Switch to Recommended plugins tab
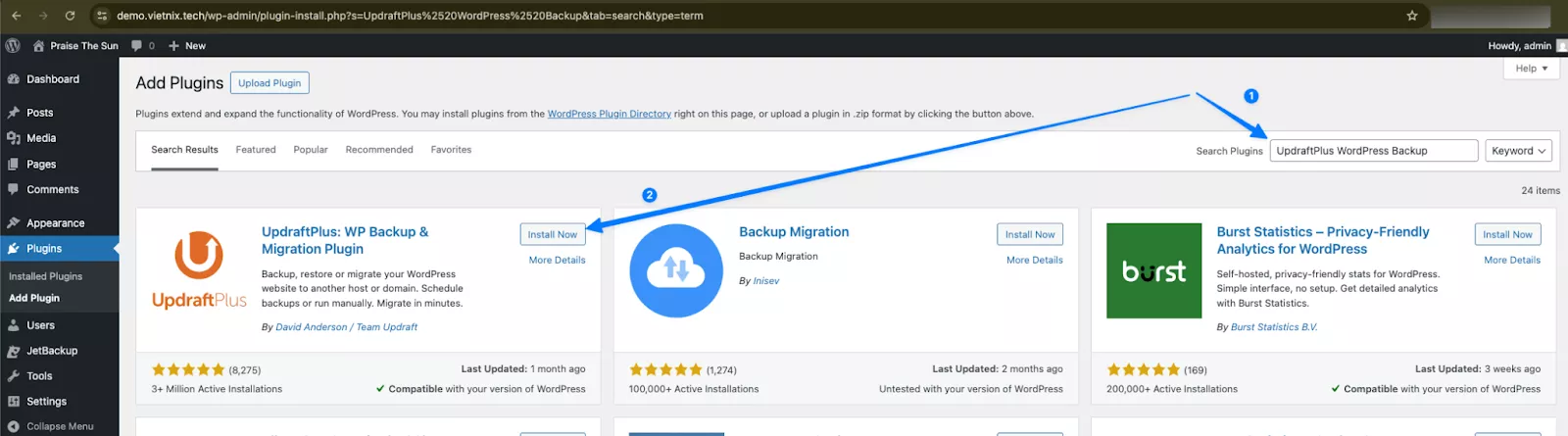 (379, 150)
